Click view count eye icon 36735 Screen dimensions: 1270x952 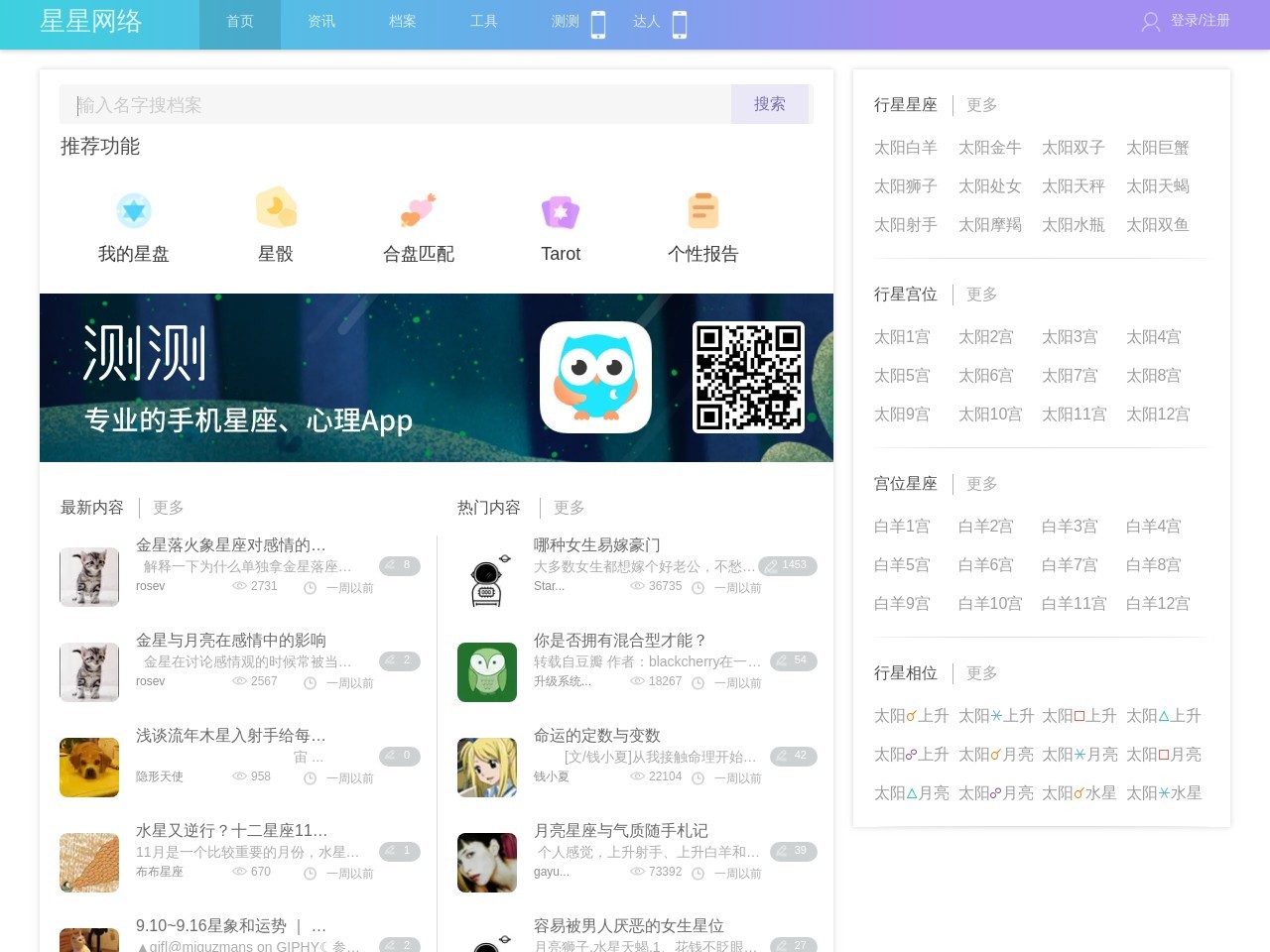(637, 586)
